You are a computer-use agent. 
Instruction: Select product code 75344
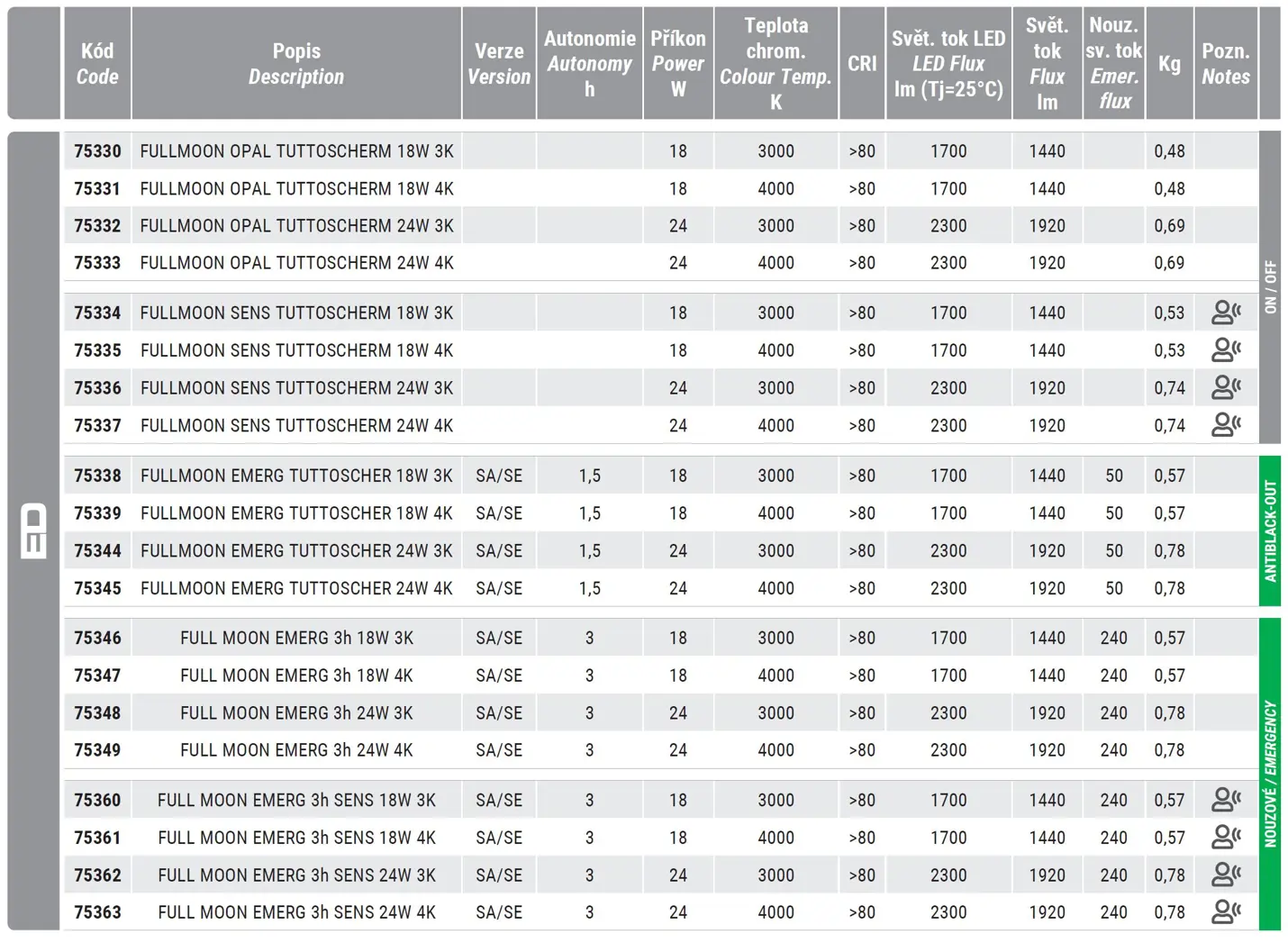tap(97, 550)
